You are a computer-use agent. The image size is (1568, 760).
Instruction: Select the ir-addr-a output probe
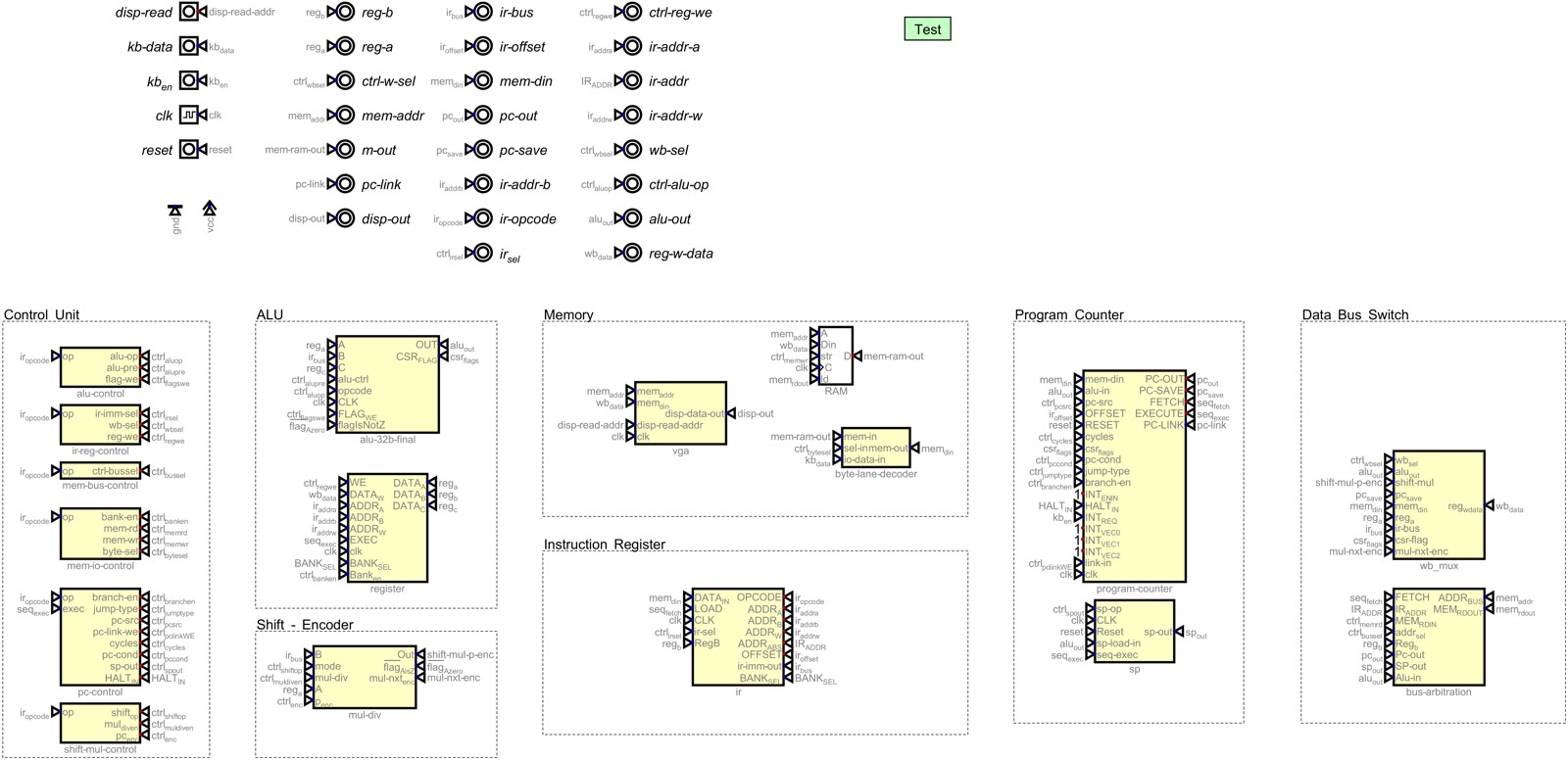[x=633, y=47]
